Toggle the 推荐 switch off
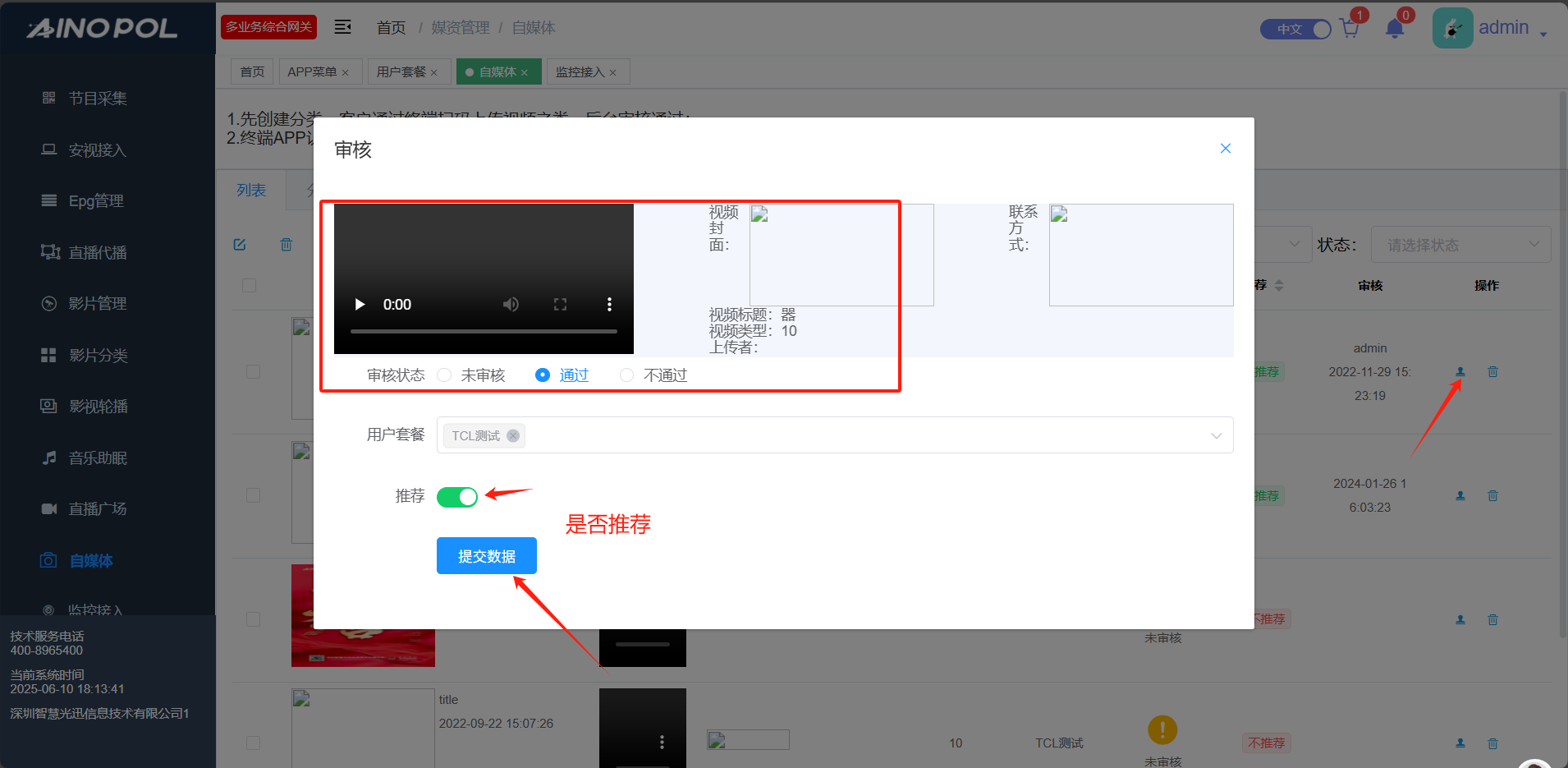The height and width of the screenshot is (768, 1568). (x=457, y=497)
